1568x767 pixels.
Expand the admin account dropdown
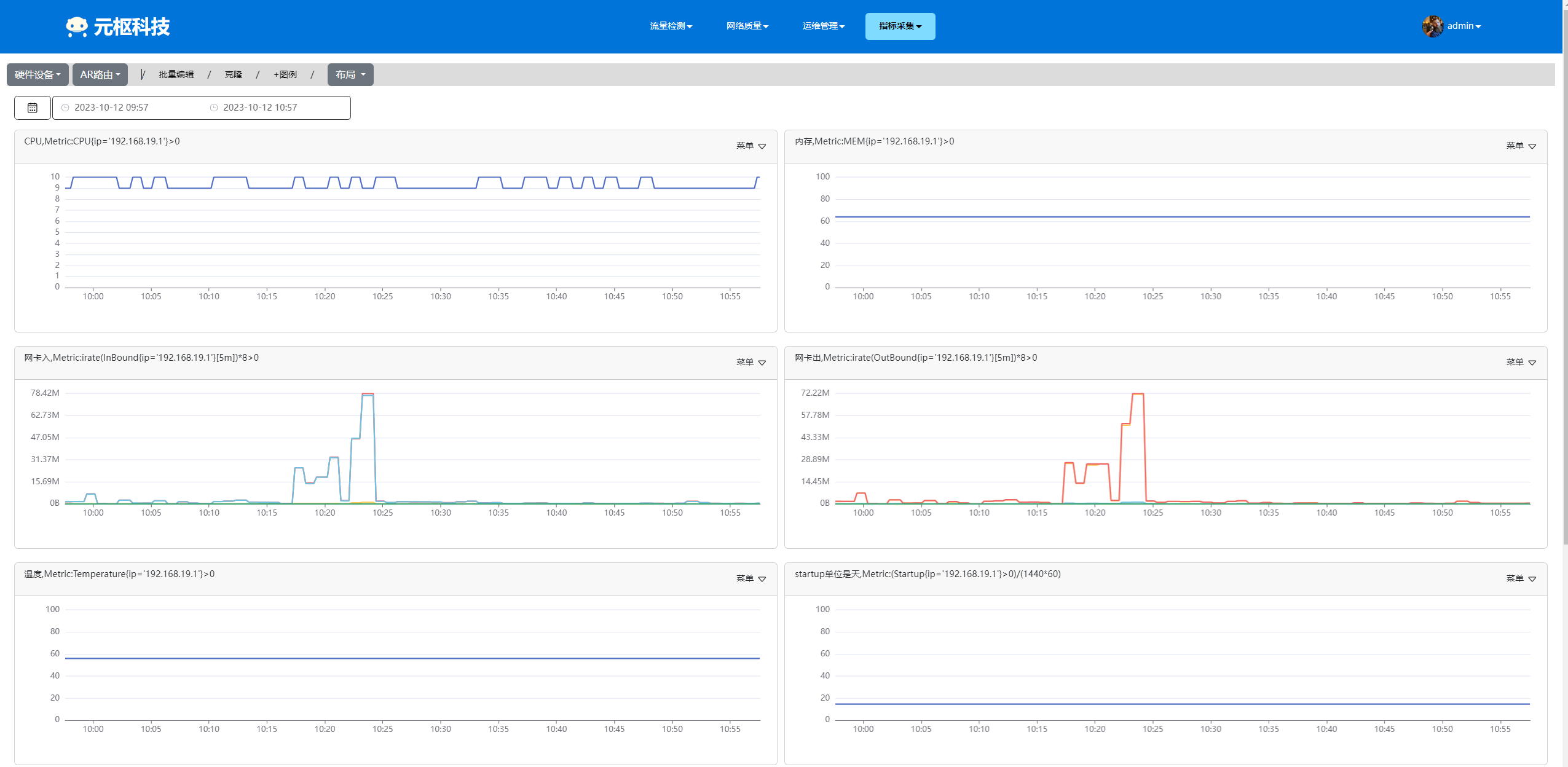[1464, 26]
